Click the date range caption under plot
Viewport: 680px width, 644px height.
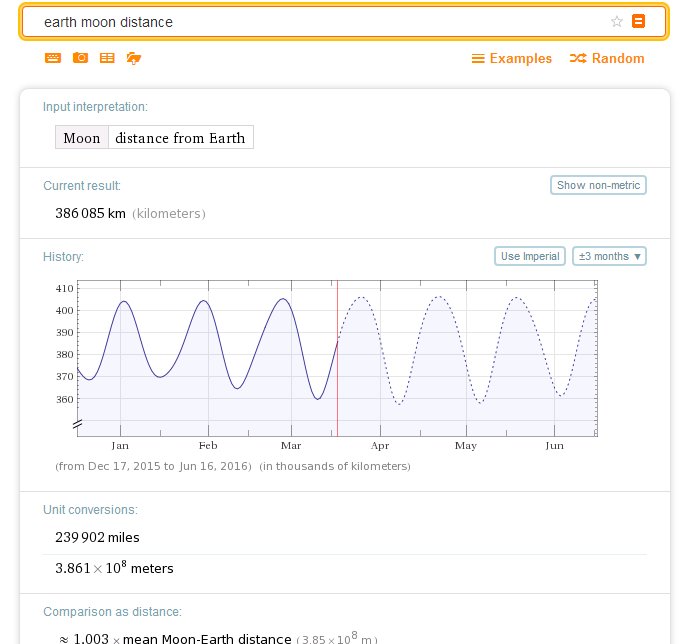[x=153, y=466]
